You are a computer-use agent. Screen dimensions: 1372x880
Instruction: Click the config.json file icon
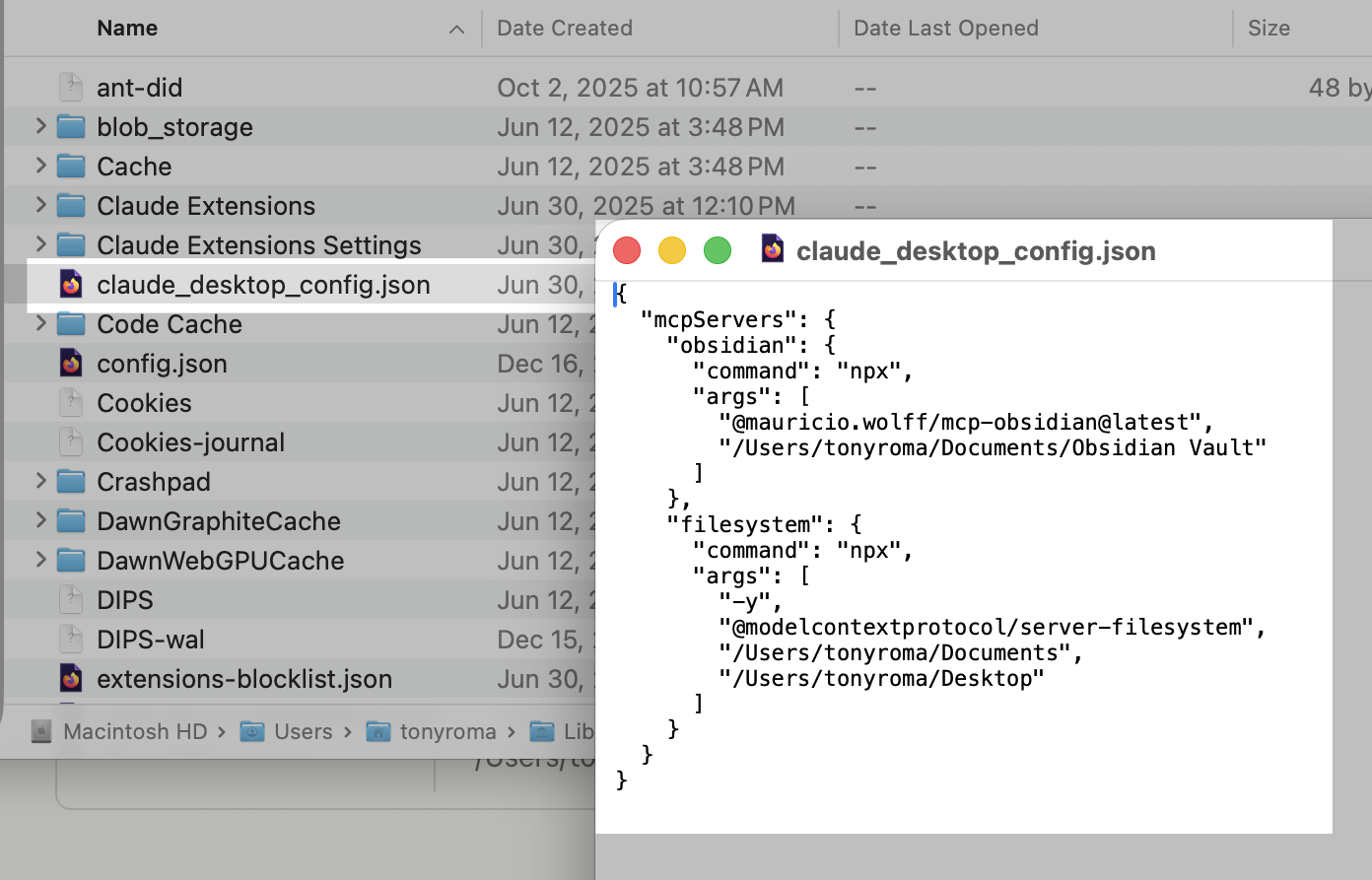click(71, 364)
